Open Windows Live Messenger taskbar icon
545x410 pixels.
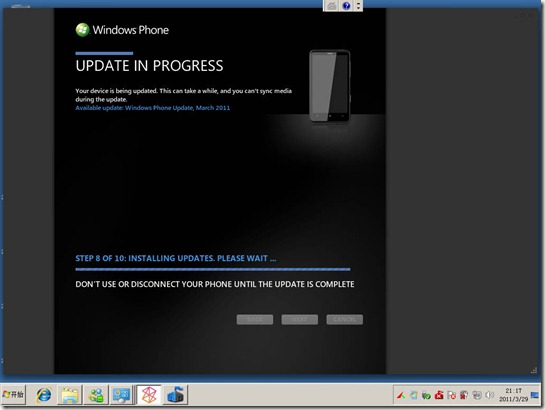[96, 395]
